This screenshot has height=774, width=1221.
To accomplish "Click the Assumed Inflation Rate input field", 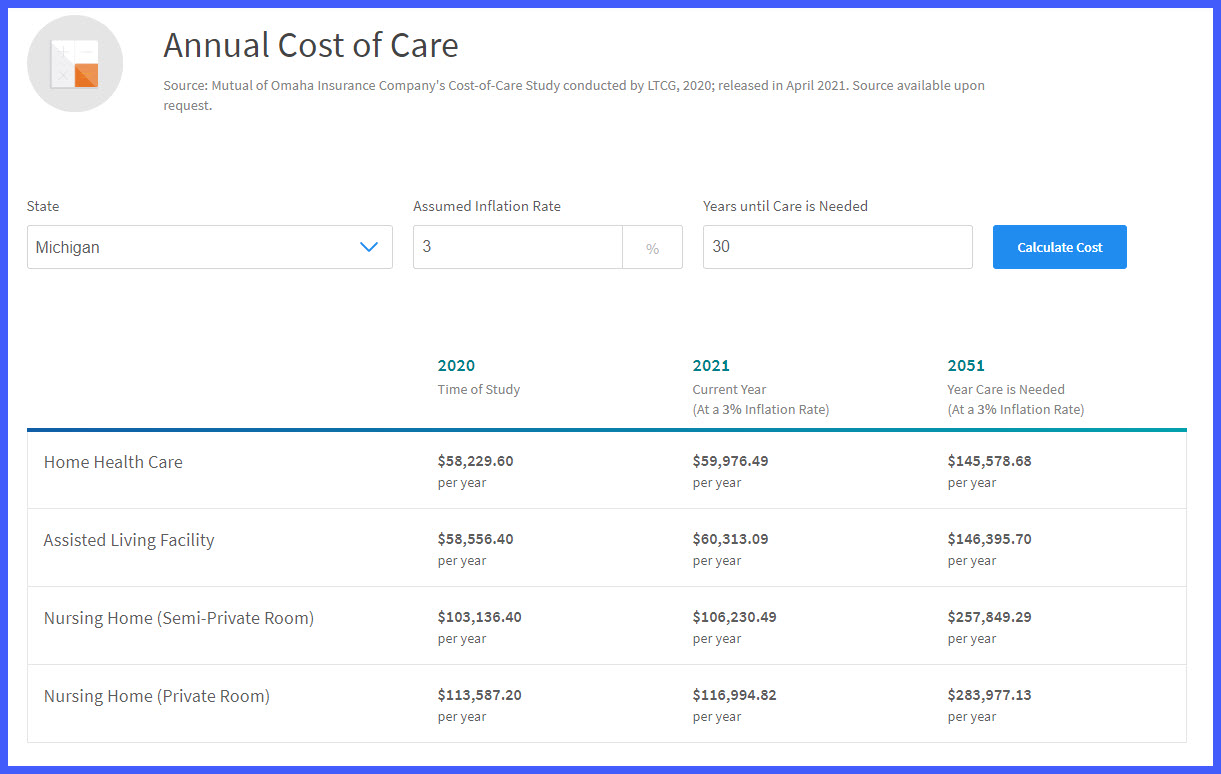I will (517, 246).
